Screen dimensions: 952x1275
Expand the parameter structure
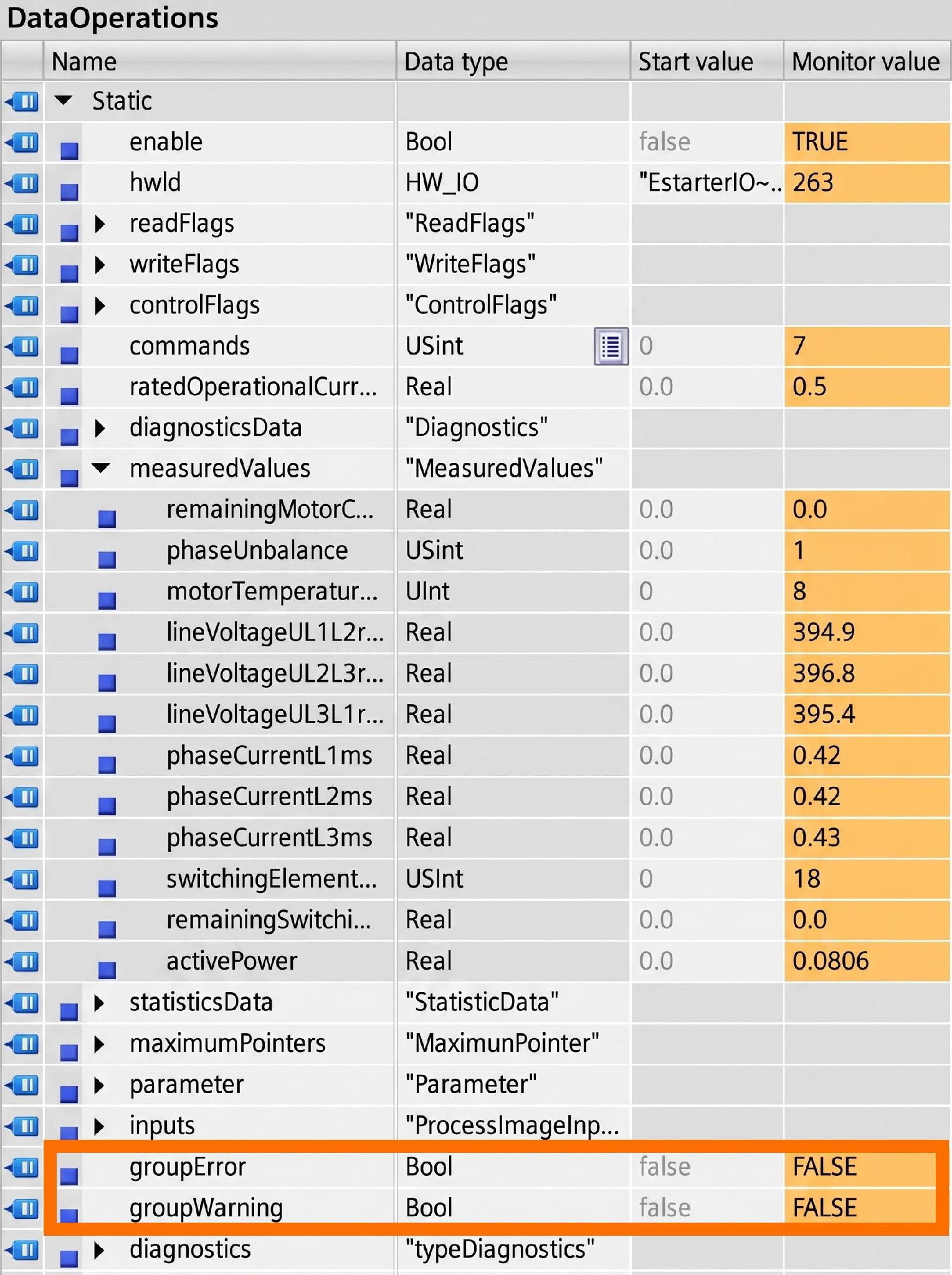[100, 1084]
